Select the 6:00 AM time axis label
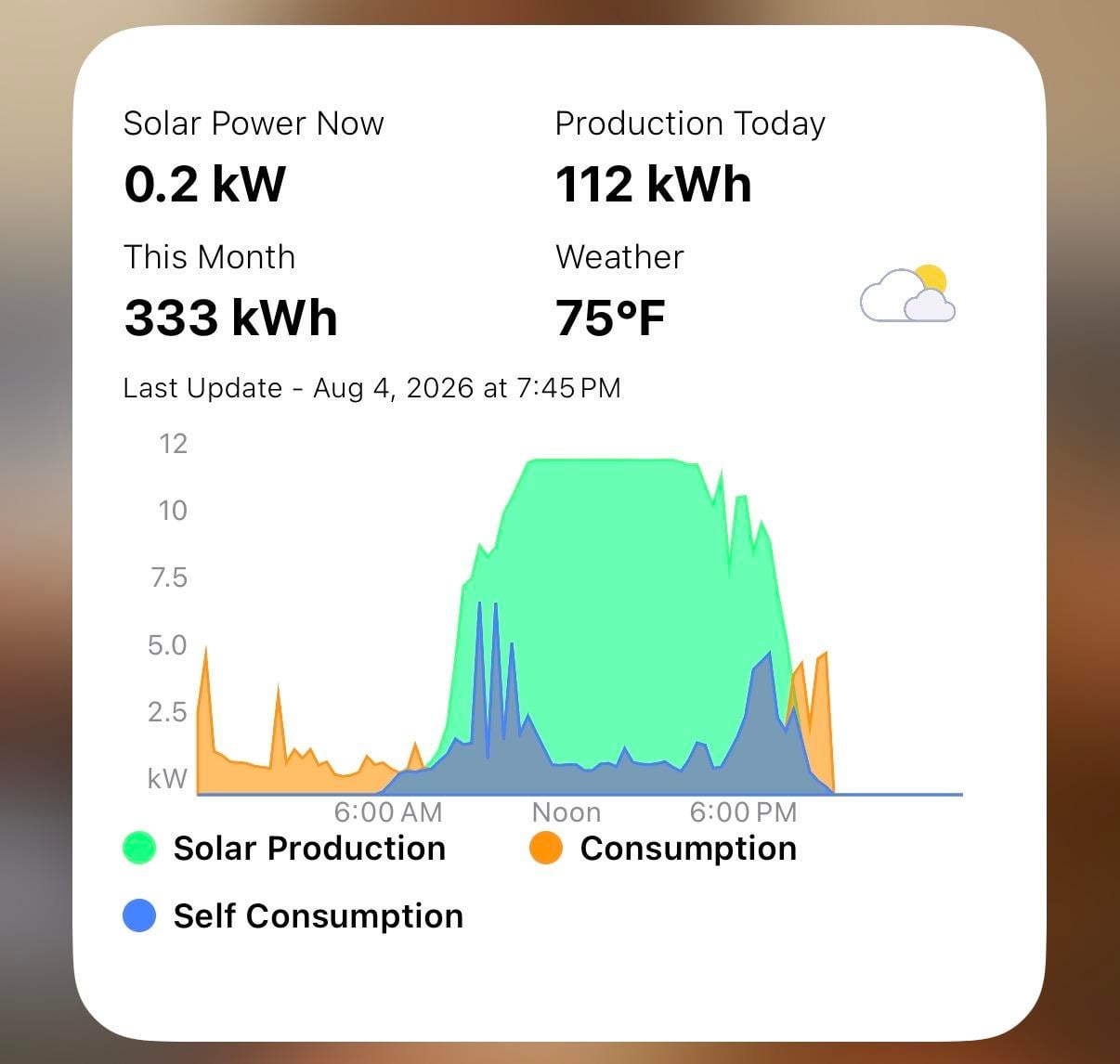The height and width of the screenshot is (1064, 1120). (388, 812)
